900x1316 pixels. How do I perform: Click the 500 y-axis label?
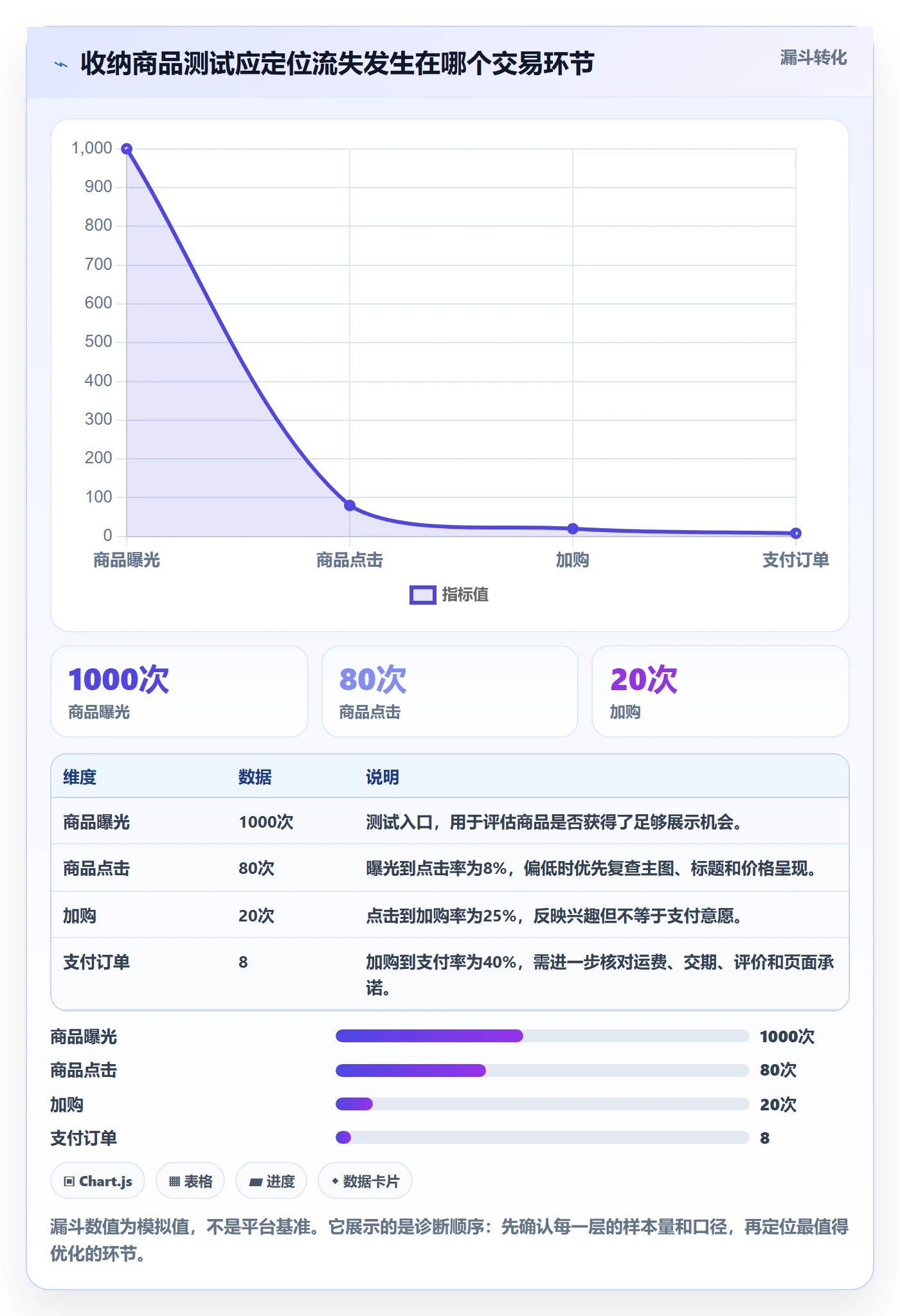coord(98,342)
